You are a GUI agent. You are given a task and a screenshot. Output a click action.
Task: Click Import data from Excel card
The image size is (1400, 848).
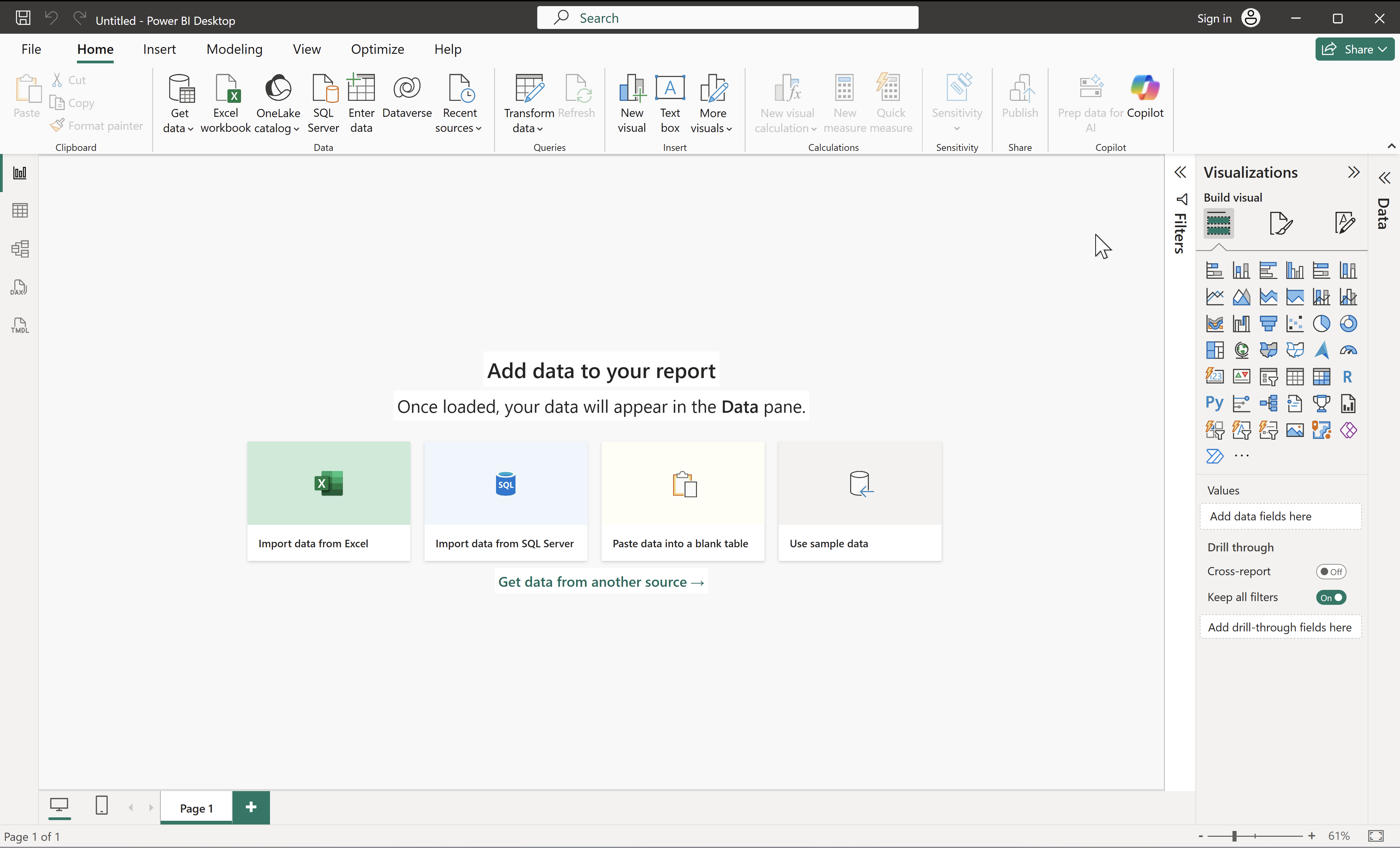[329, 501]
